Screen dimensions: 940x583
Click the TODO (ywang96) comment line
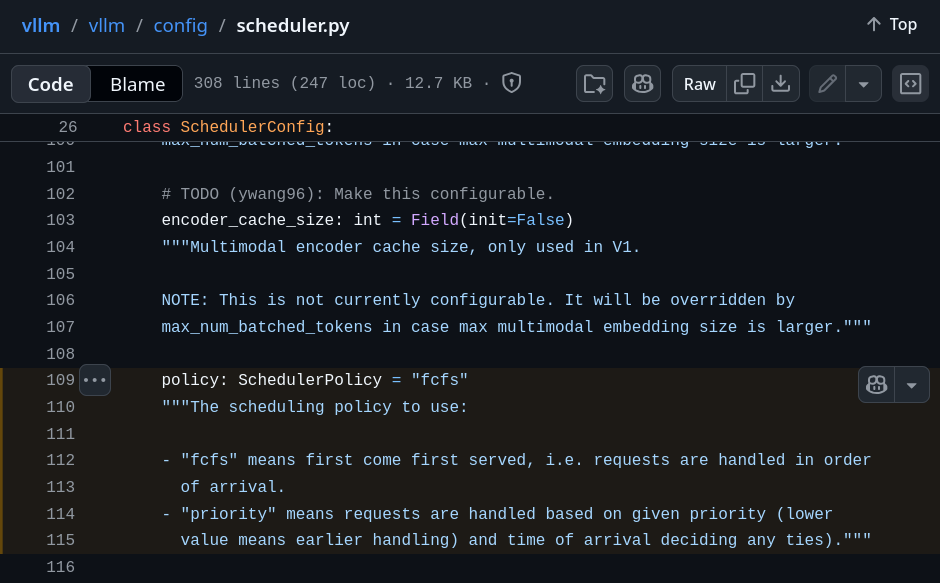pos(357,194)
